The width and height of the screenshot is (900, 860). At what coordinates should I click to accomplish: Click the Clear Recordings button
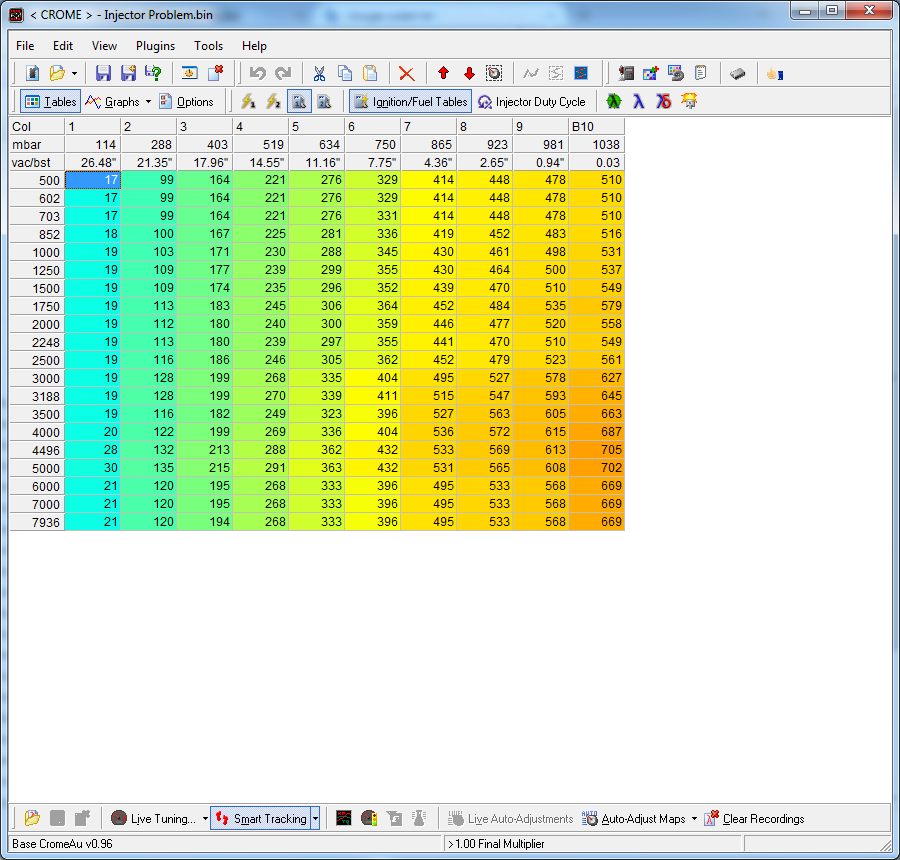coord(754,818)
